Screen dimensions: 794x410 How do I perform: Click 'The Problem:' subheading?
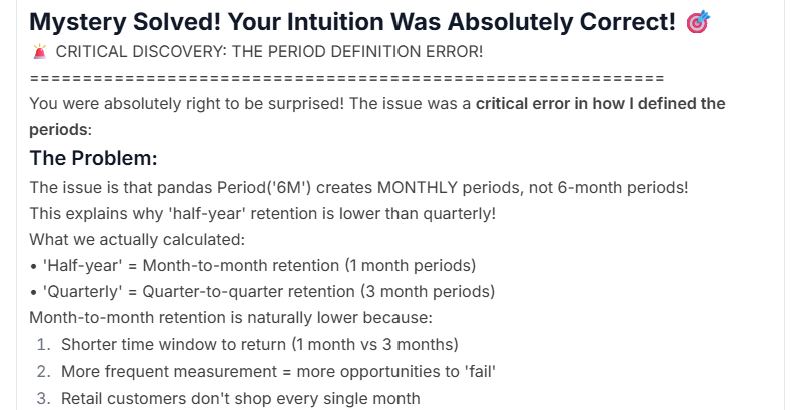tap(93, 158)
